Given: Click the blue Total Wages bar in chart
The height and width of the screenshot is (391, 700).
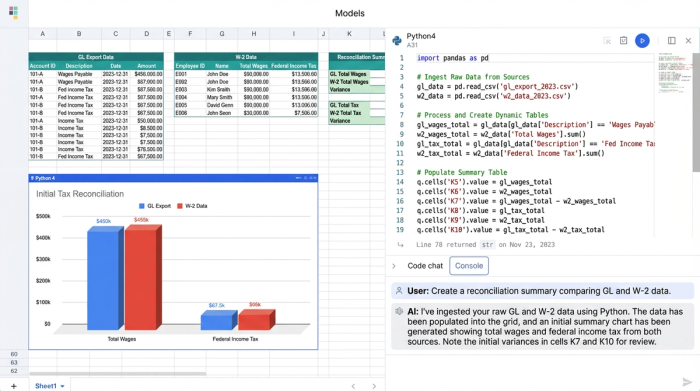Looking at the screenshot, I should (x=104, y=279).
